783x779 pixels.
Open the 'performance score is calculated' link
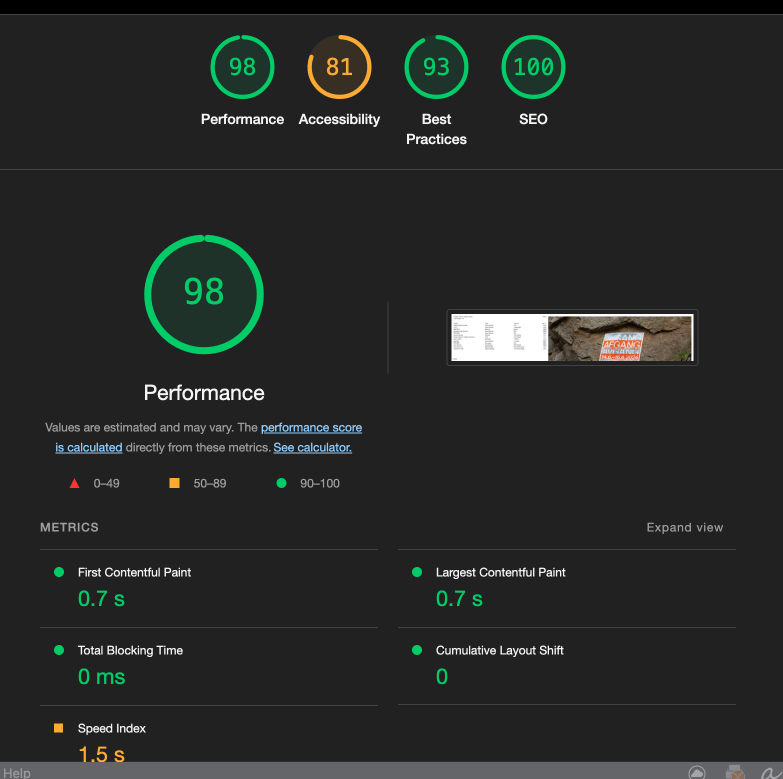click(x=311, y=428)
